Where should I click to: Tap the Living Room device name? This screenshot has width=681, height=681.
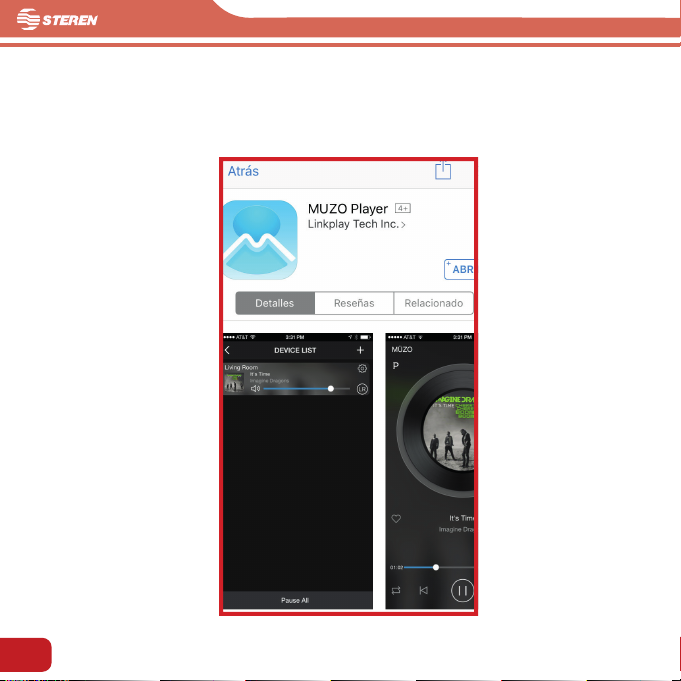coord(241,367)
